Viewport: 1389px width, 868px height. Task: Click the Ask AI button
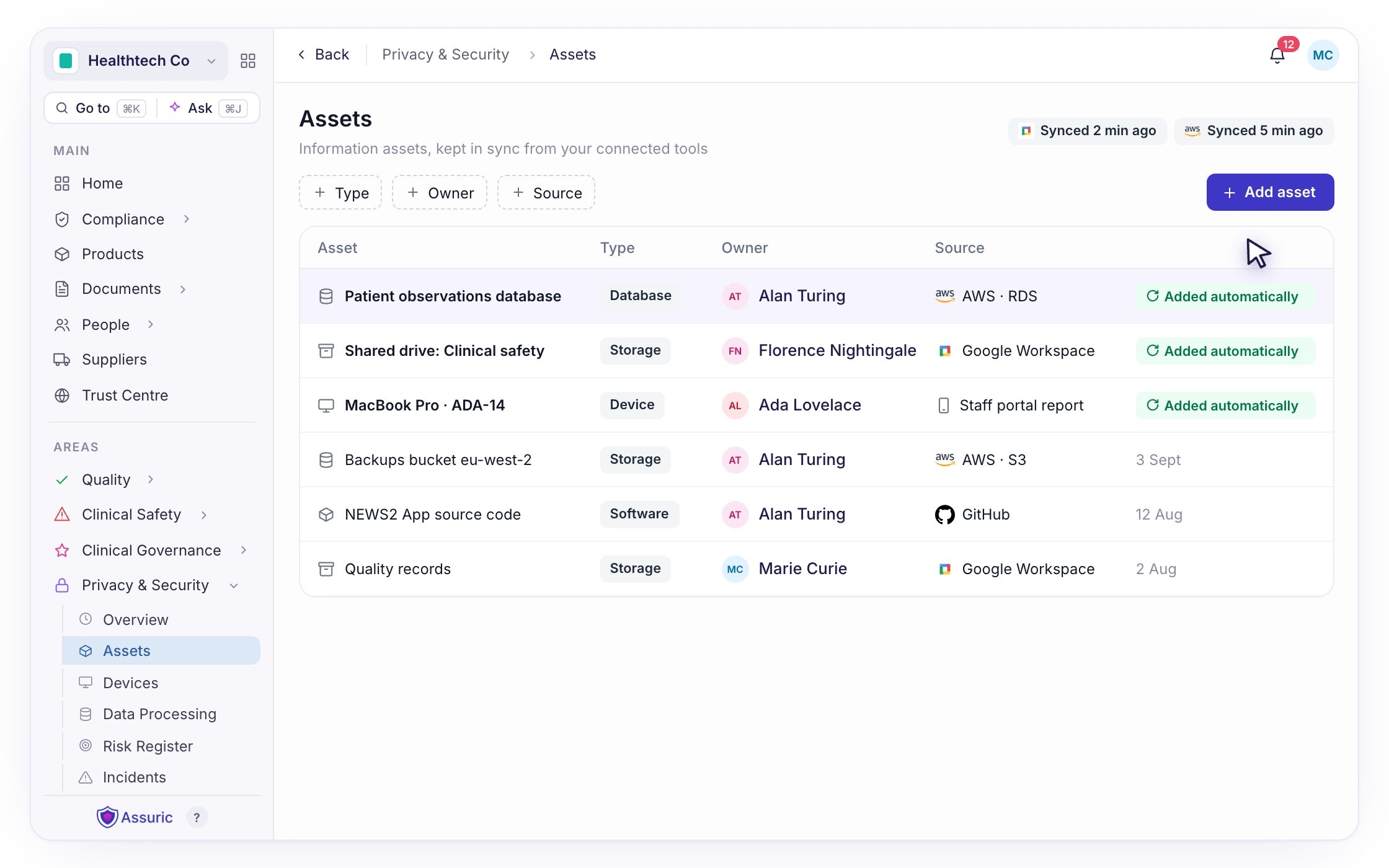tap(208, 108)
